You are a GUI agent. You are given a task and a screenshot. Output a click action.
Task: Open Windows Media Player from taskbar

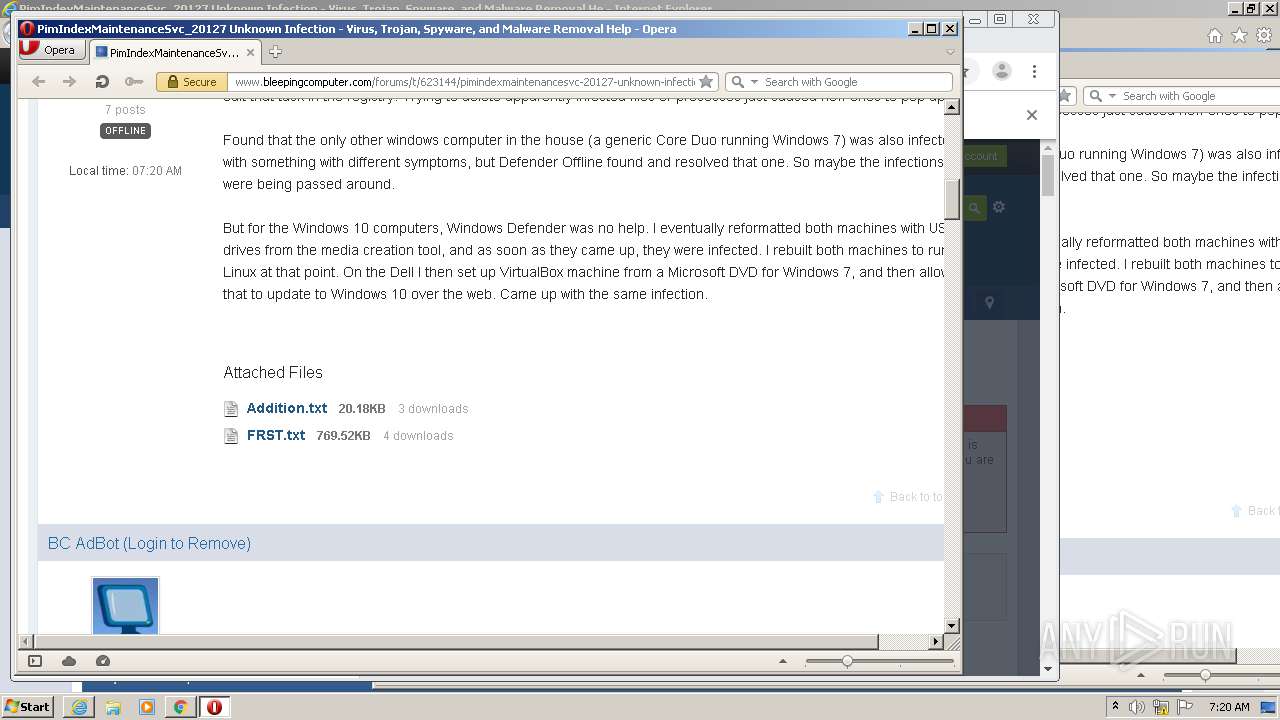(x=147, y=707)
